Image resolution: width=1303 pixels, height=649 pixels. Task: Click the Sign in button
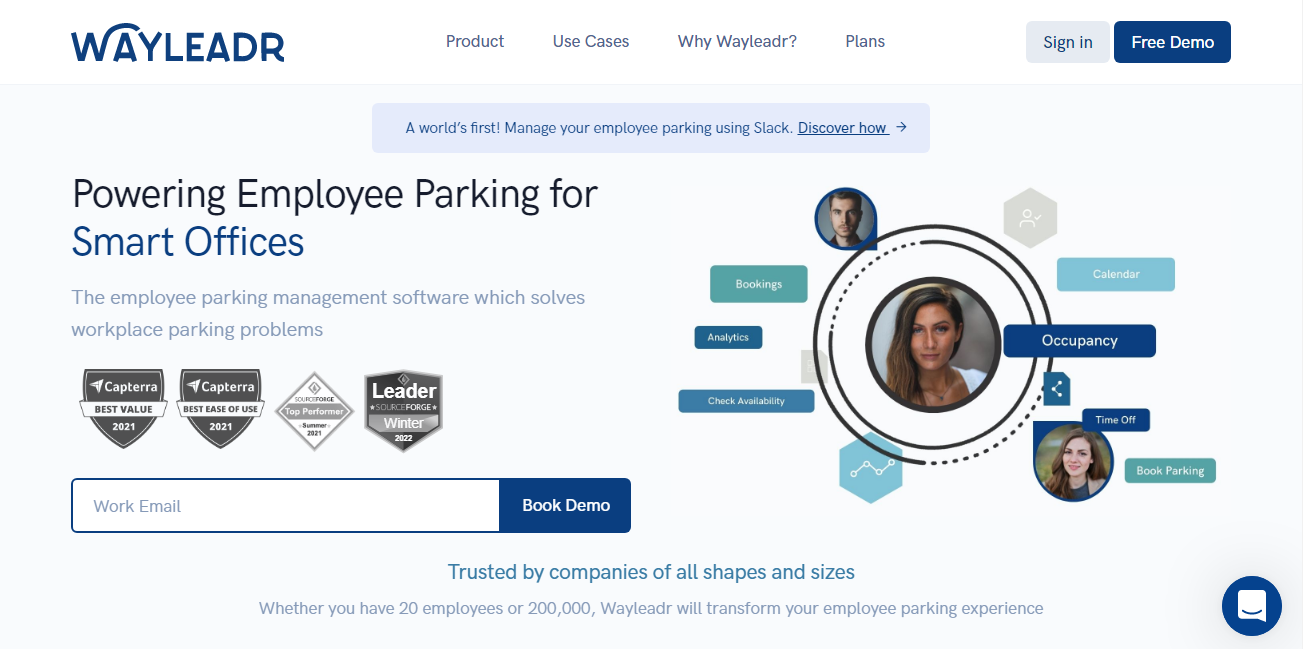(1068, 42)
